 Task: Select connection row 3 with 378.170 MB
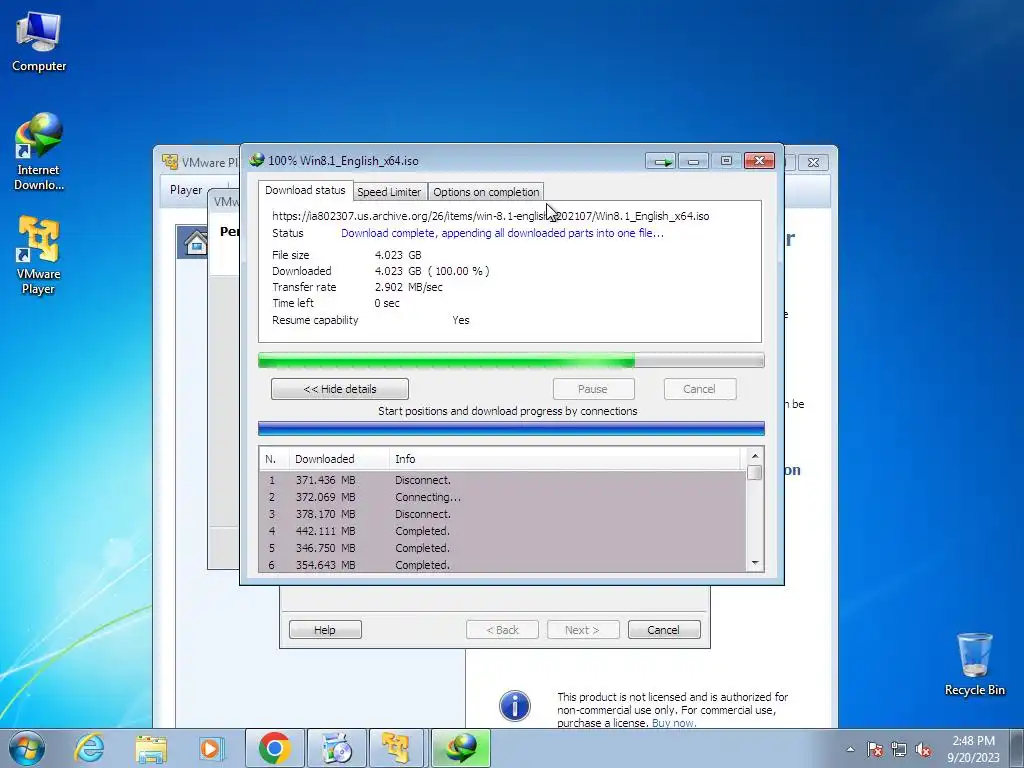[x=502, y=514]
